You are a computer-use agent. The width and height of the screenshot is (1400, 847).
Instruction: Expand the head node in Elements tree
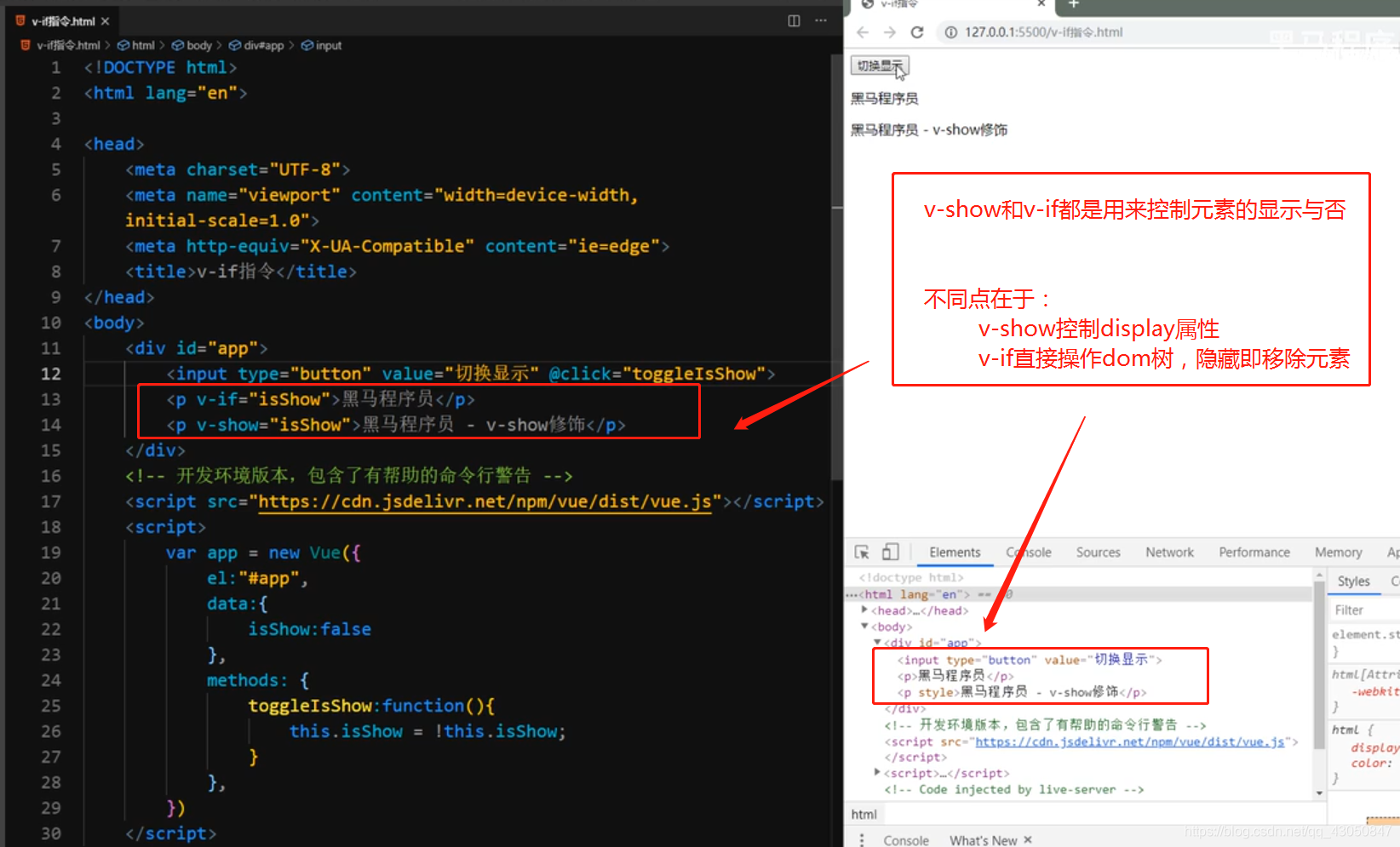coord(864,610)
